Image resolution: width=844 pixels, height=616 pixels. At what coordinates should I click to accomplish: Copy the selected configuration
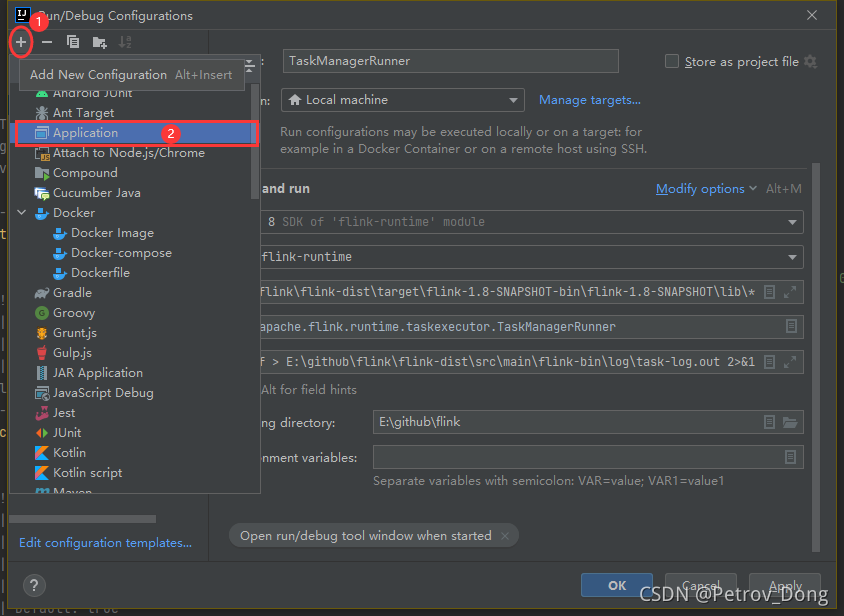(x=73, y=42)
